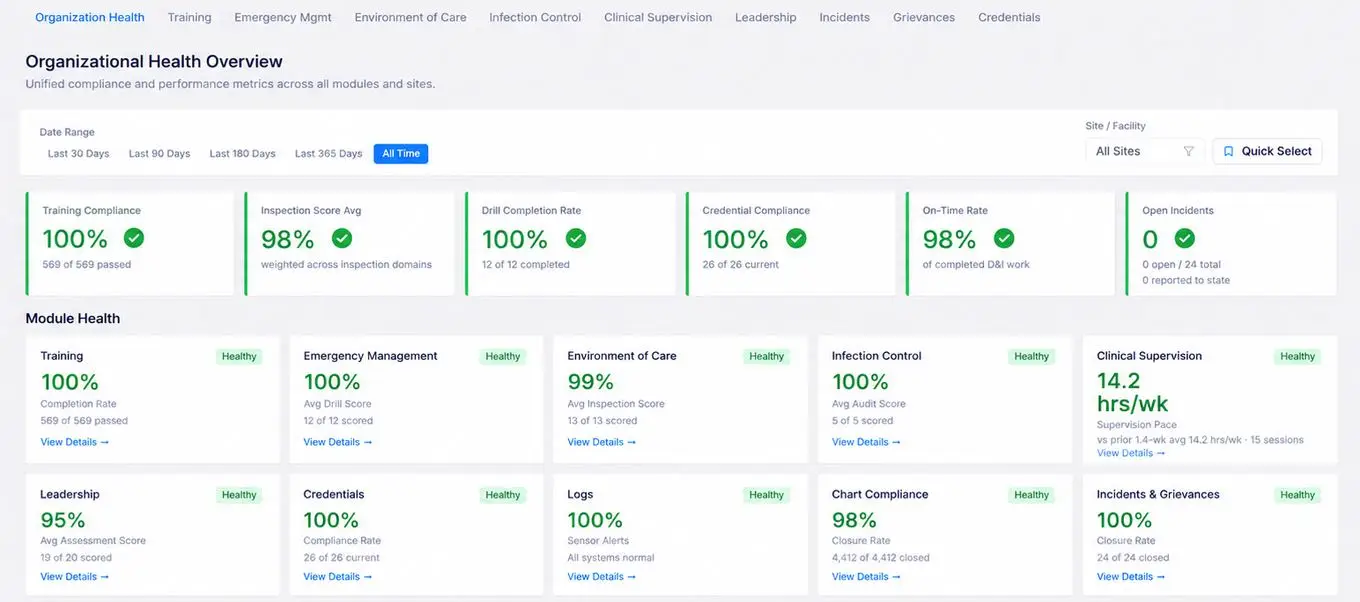Click the Healthy badge on Training module card
The width and height of the screenshot is (1360, 602).
[239, 356]
